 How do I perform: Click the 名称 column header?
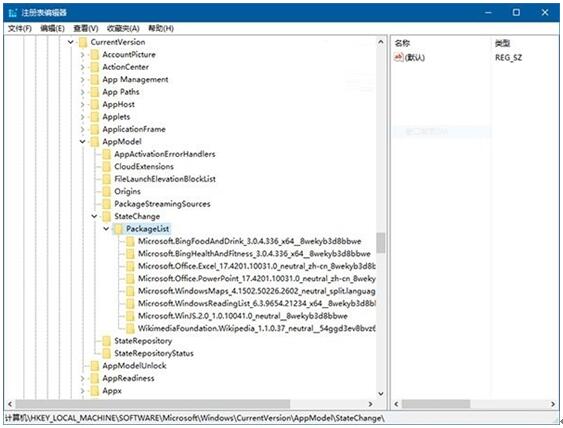point(403,43)
